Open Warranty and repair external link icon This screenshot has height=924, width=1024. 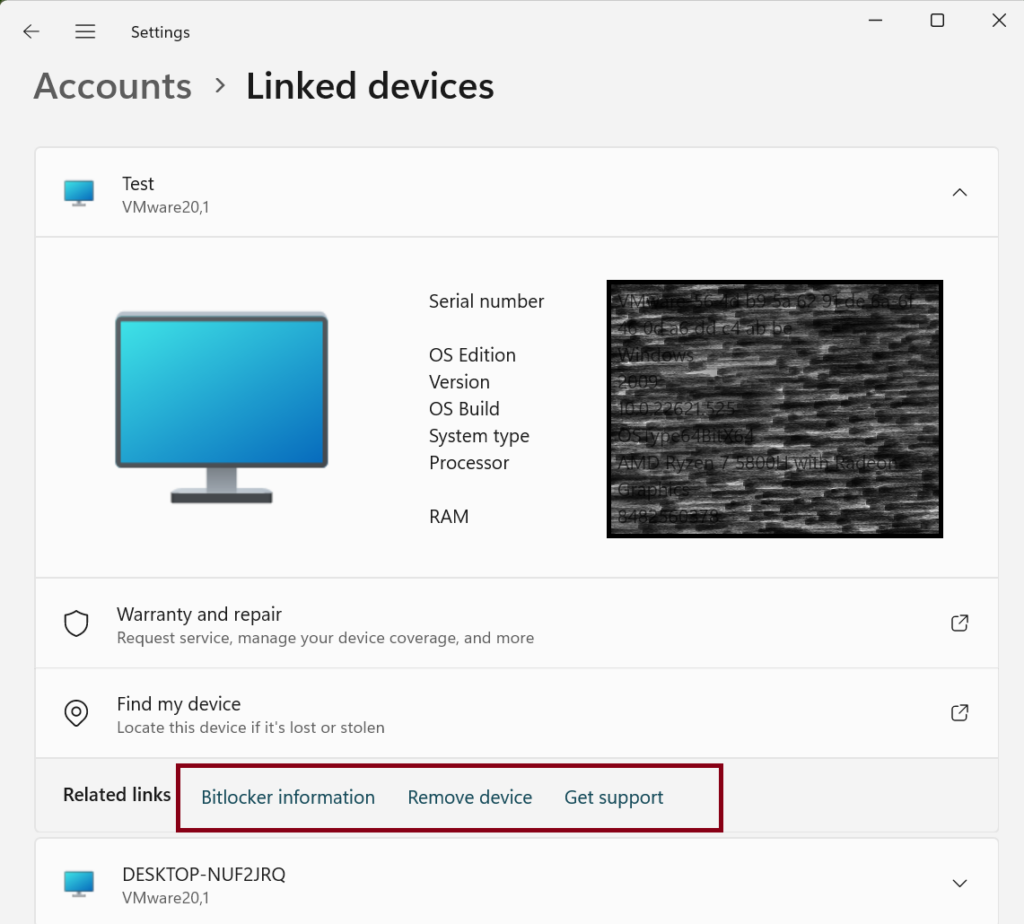[959, 622]
